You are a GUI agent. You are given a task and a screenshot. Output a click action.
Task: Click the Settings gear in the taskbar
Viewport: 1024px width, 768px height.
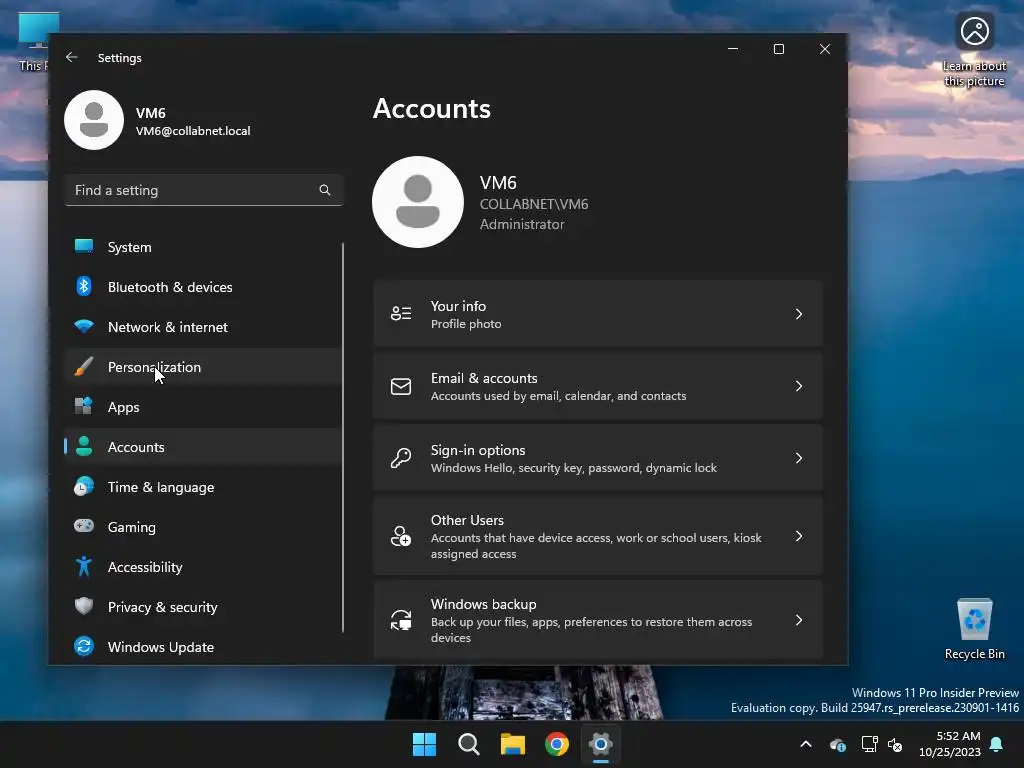tap(601, 744)
